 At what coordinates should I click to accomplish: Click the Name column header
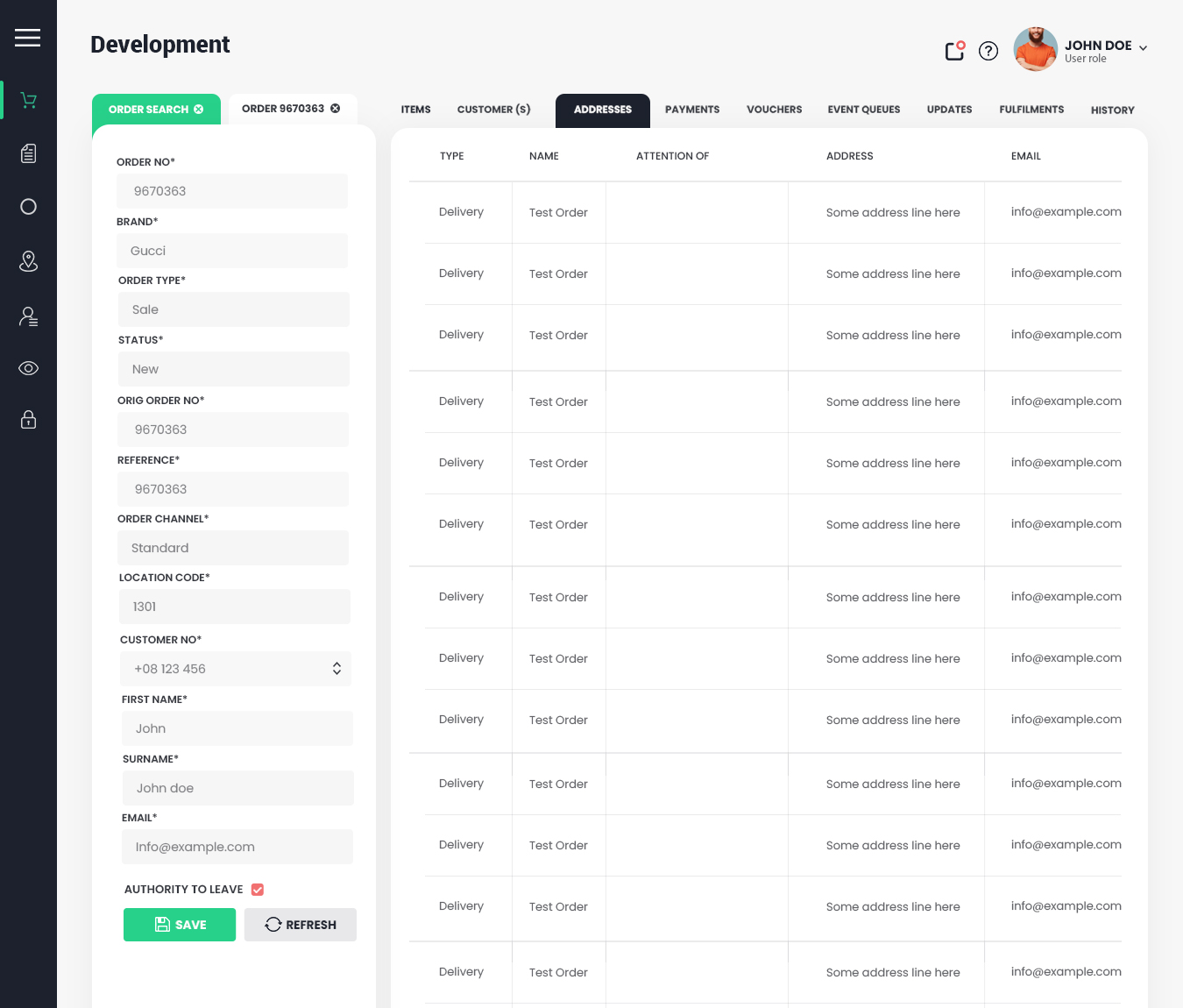coord(544,156)
